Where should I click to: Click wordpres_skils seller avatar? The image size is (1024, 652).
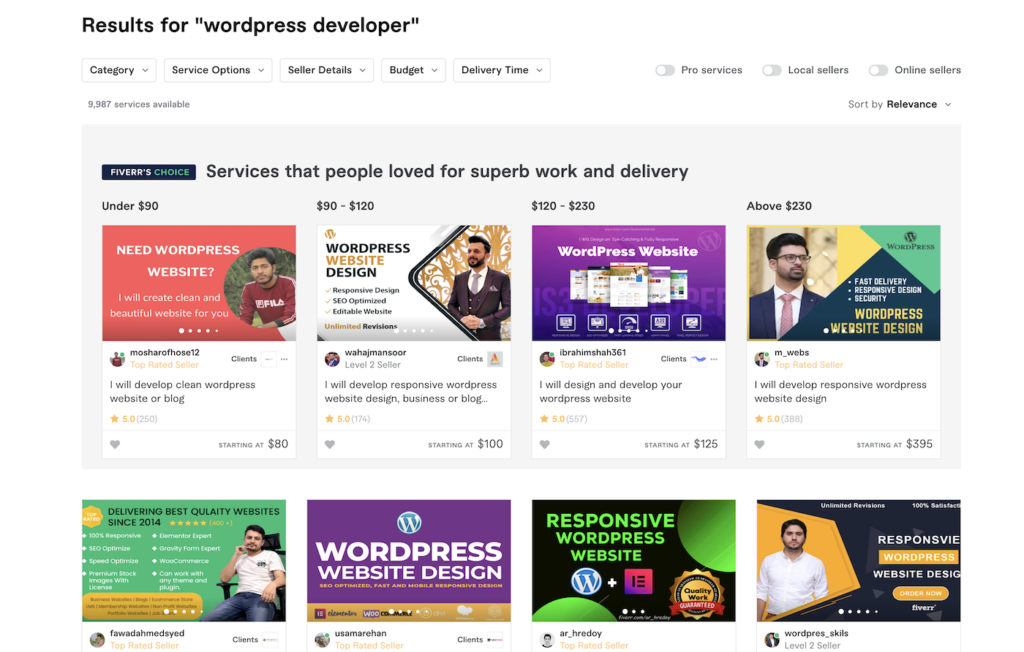point(772,640)
